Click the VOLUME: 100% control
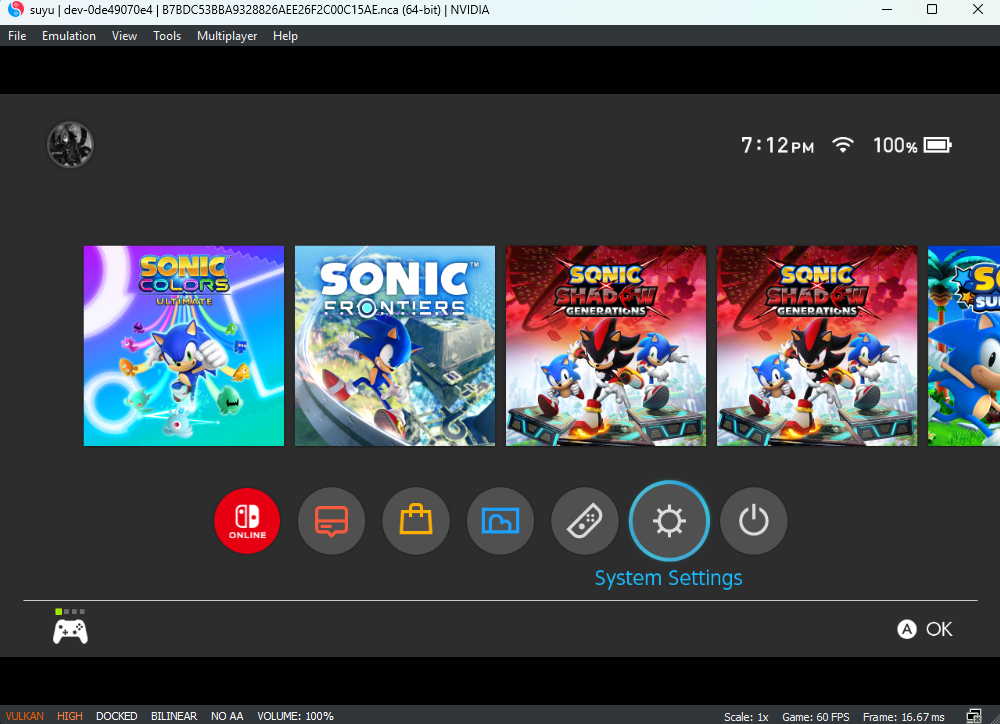Screen dimensions: 1000x724 point(295,716)
